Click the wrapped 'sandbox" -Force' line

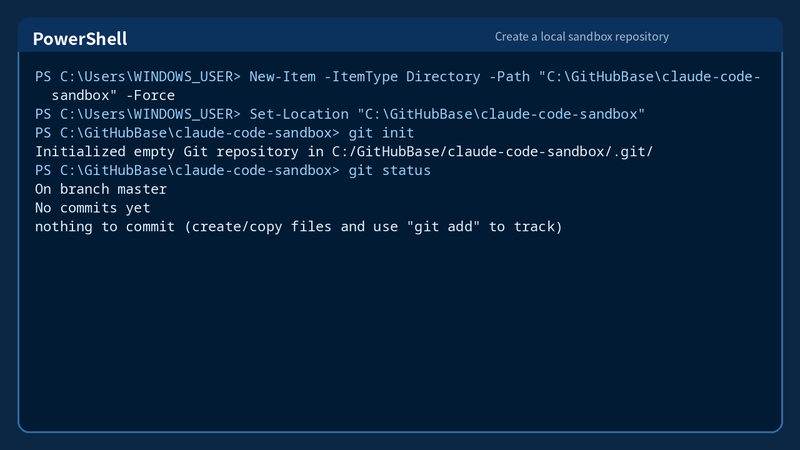[x=113, y=95]
